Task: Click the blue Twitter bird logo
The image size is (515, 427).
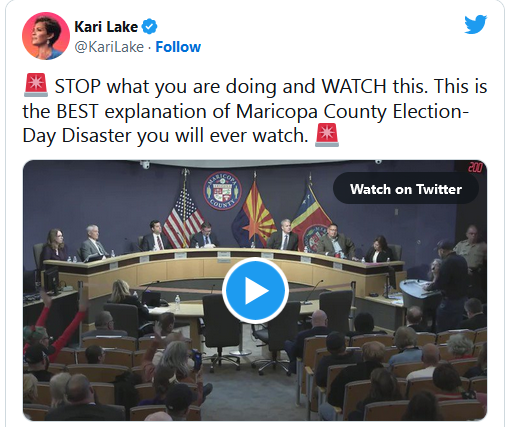Action: pos(476,24)
